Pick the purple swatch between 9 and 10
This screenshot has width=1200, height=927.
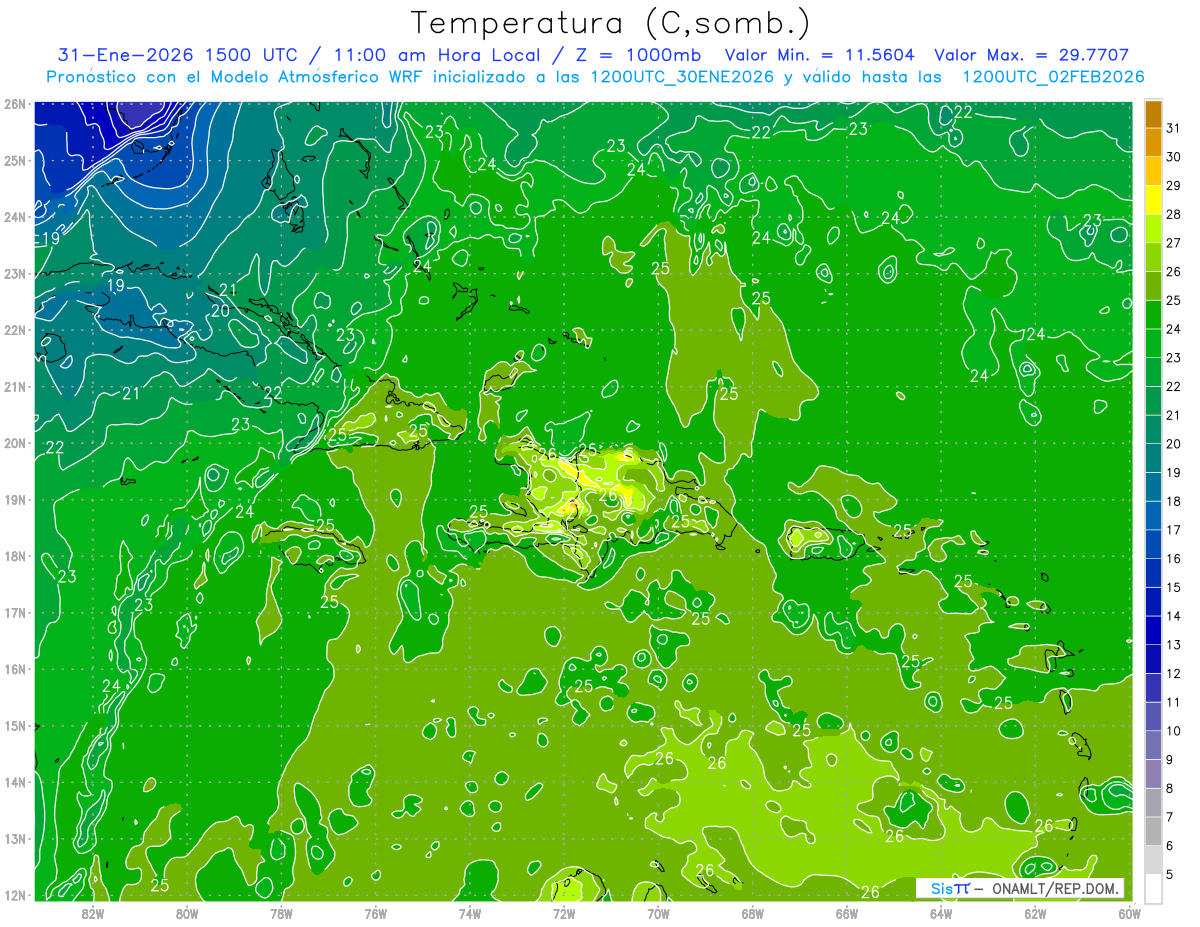pos(1153,744)
